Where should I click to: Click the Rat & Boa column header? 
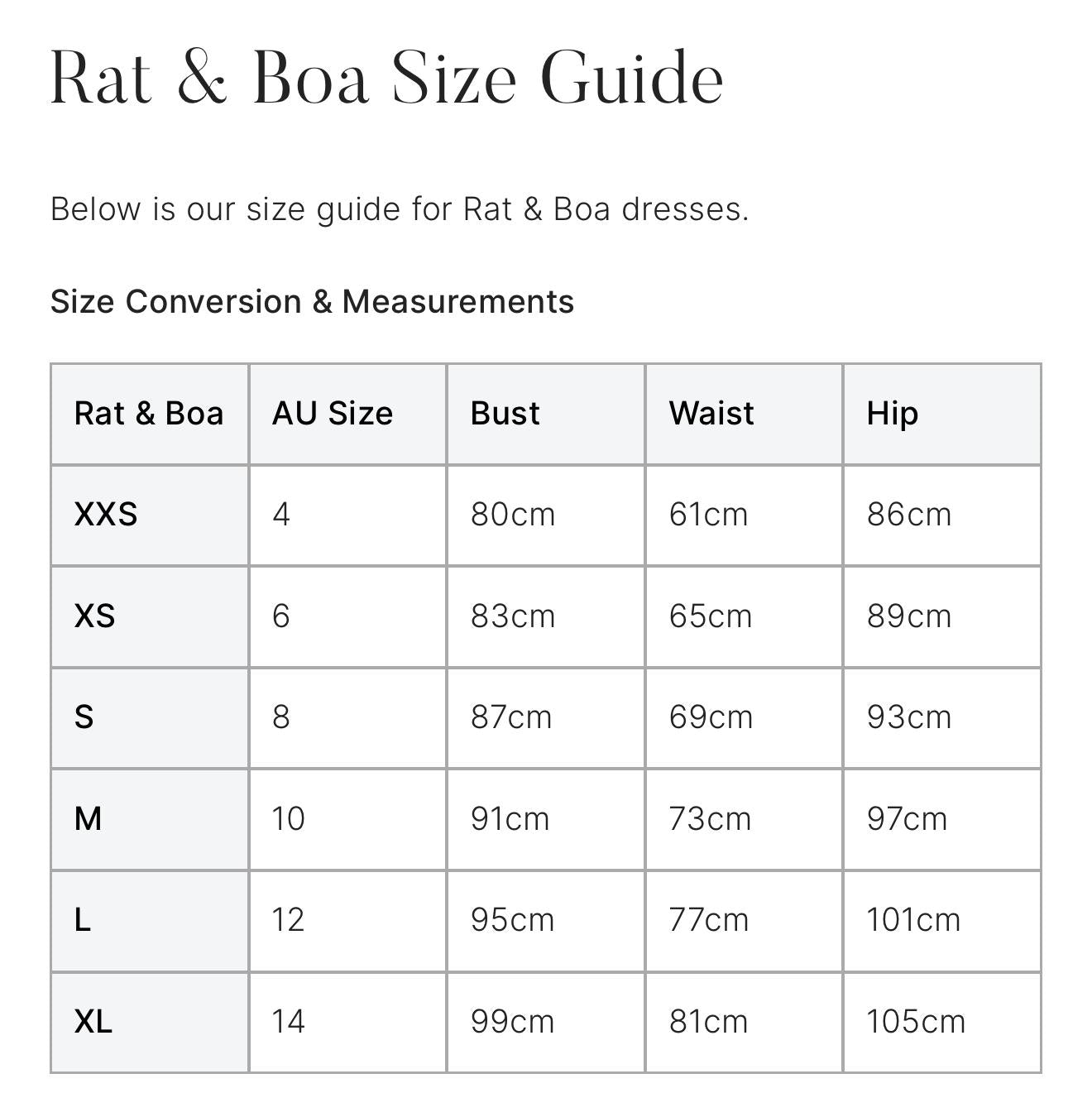[149, 413]
